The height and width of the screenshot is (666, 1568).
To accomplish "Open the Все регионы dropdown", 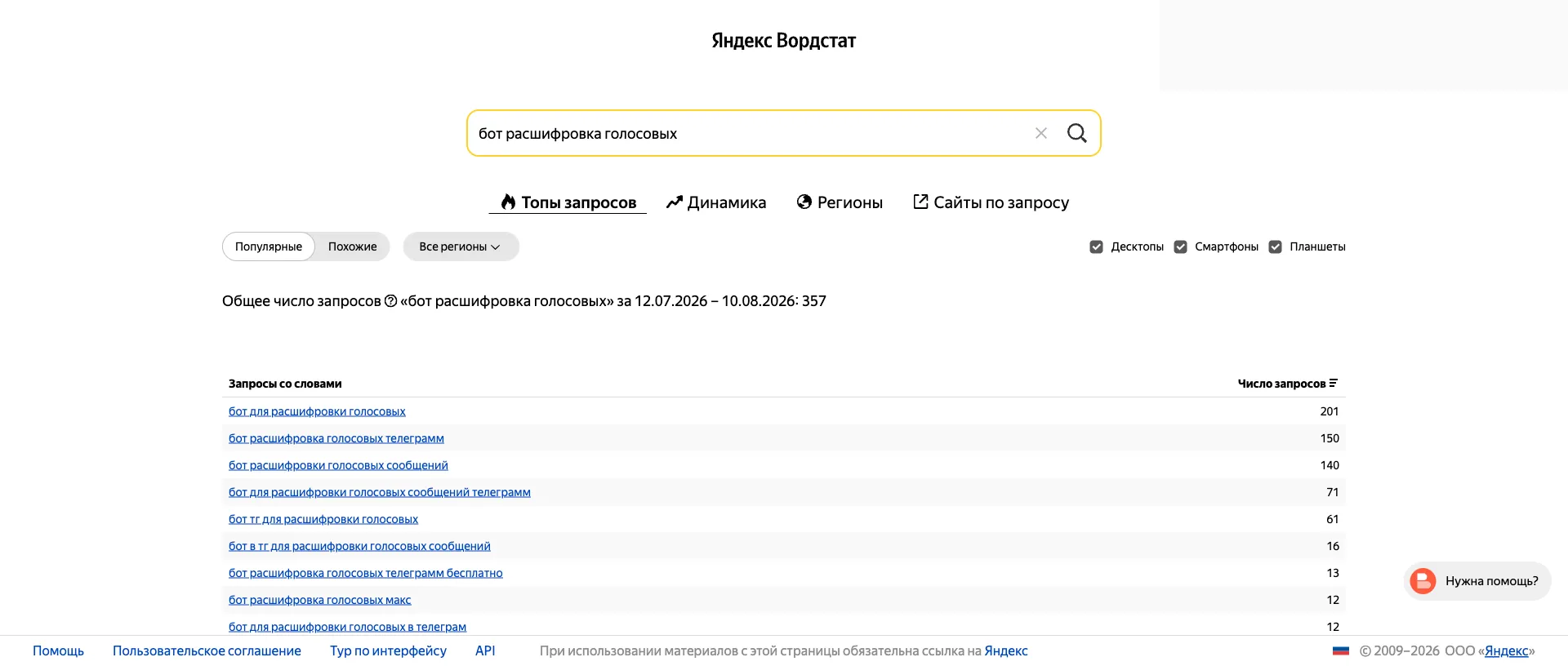I will click(x=461, y=246).
